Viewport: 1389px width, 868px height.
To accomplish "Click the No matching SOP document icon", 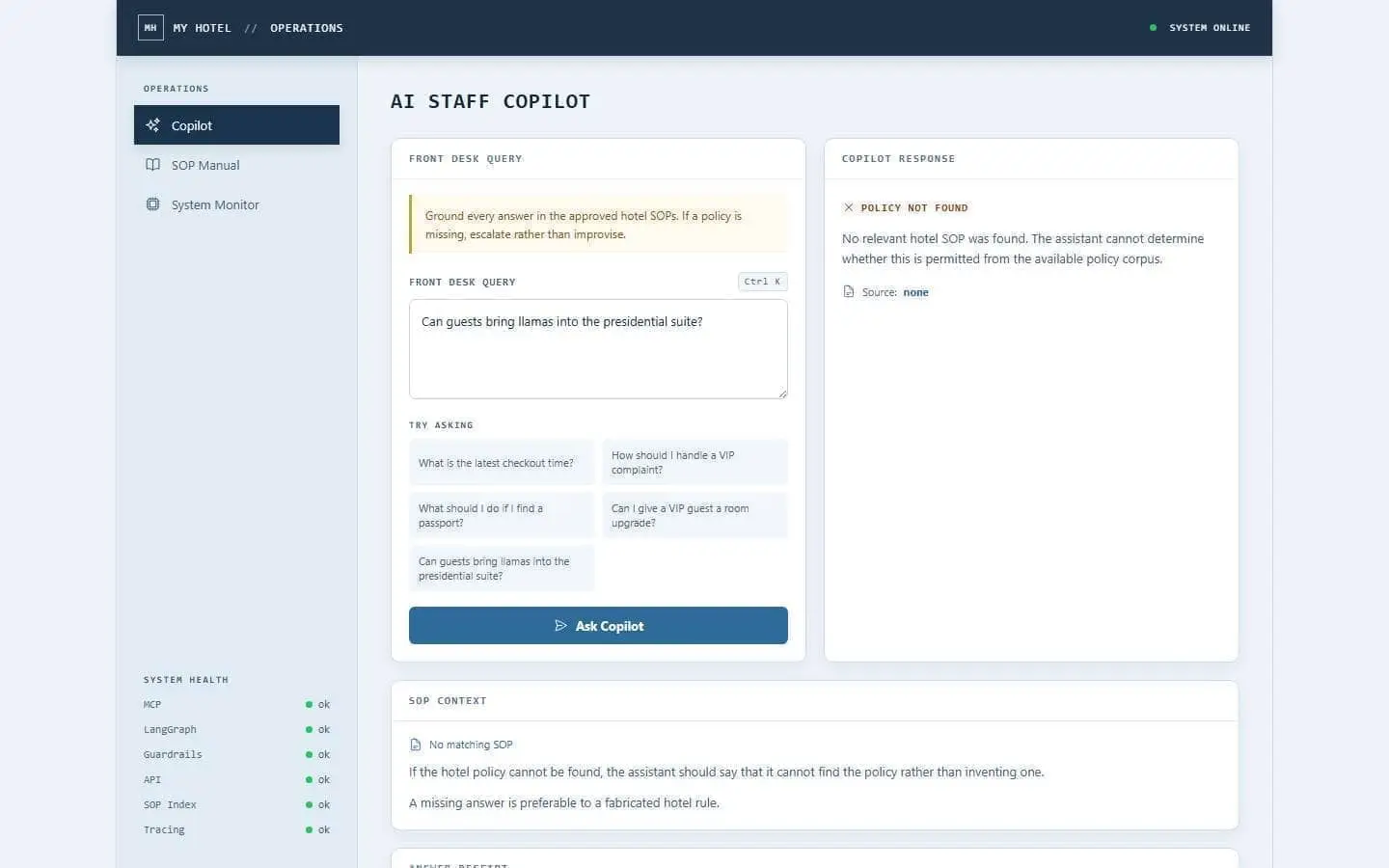I will [x=416, y=745].
